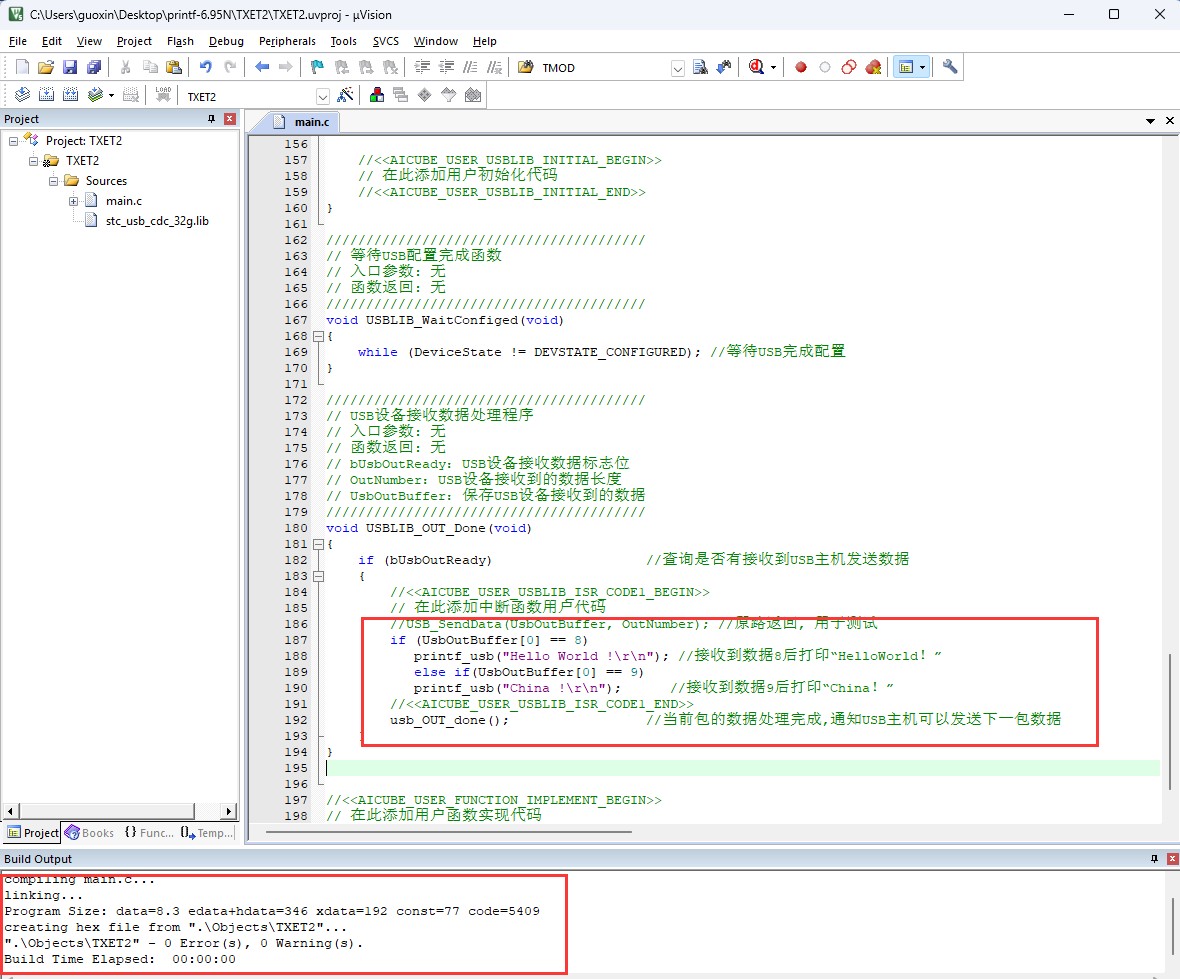Insert a bookmark with the flag icon
This screenshot has height=979, width=1180.
pos(317,67)
